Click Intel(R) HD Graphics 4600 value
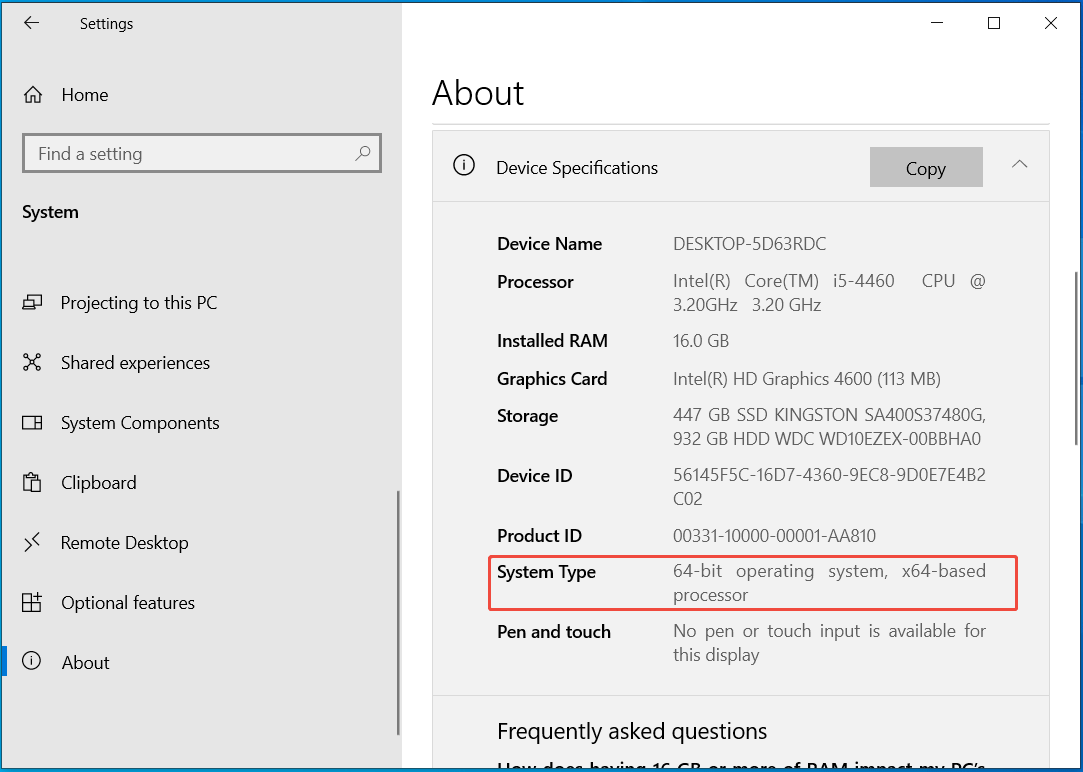Image resolution: width=1083 pixels, height=772 pixels. pos(807,378)
